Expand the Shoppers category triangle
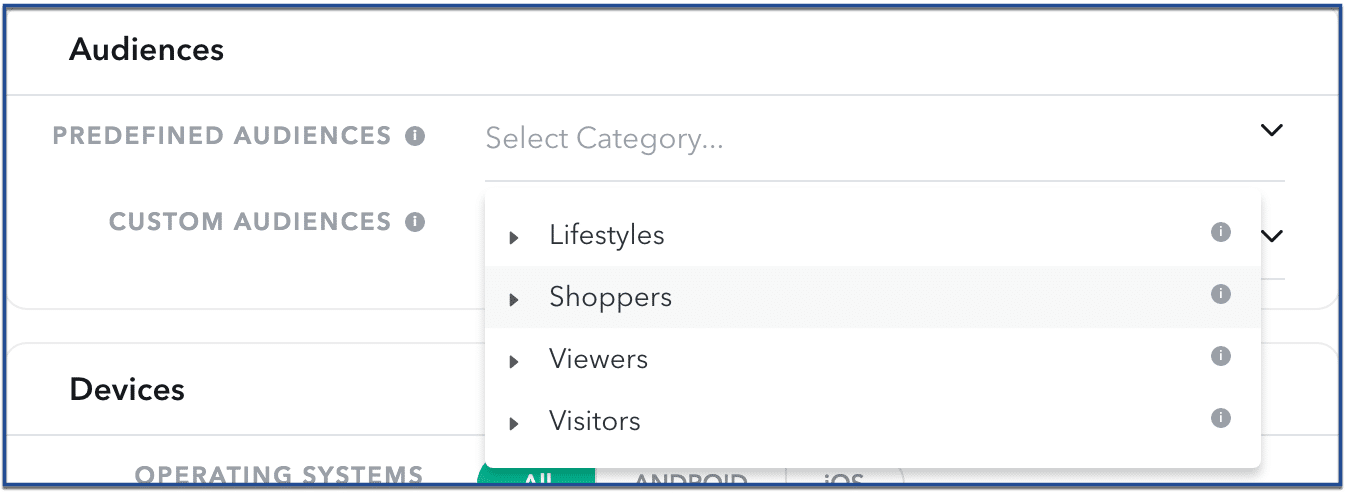 pyautogui.click(x=514, y=300)
